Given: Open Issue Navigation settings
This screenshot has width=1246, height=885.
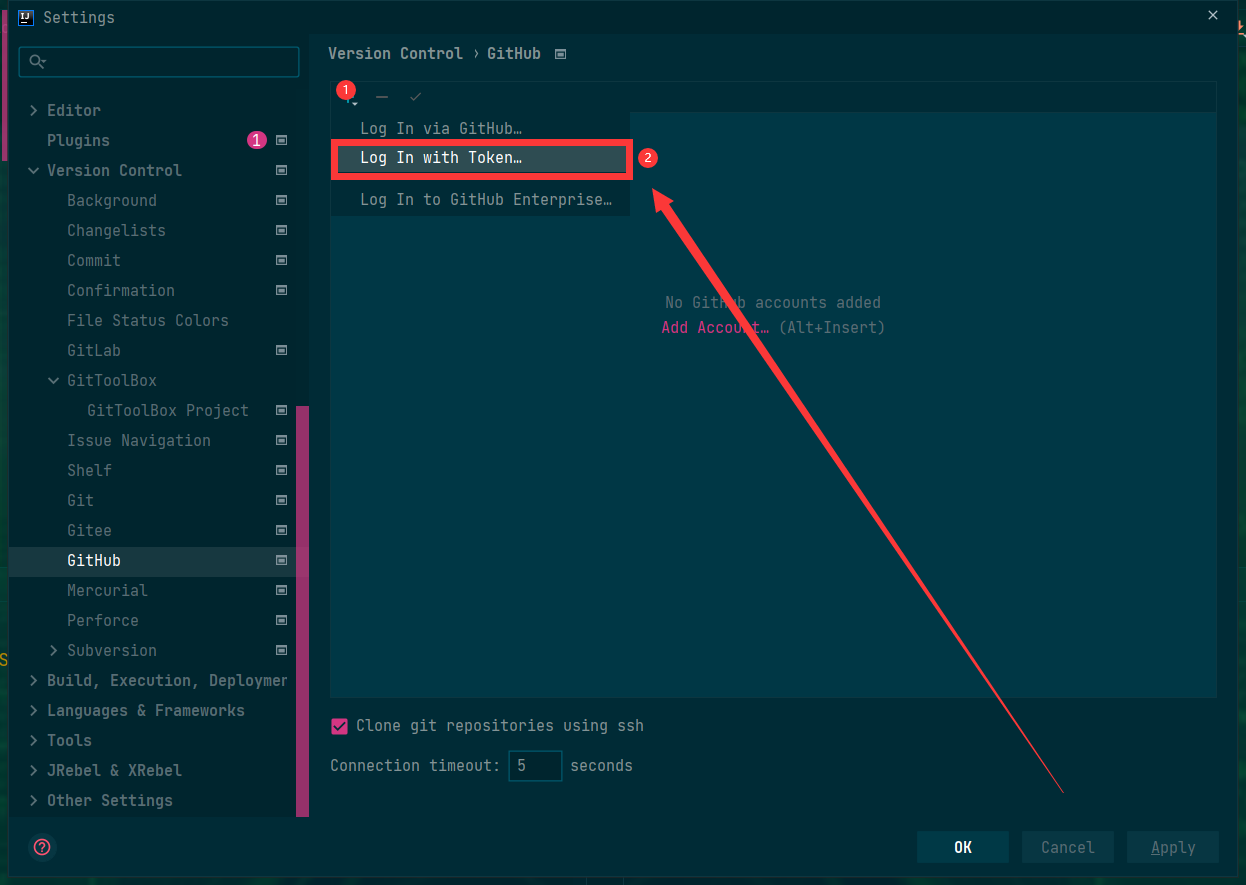Looking at the screenshot, I should (x=139, y=440).
